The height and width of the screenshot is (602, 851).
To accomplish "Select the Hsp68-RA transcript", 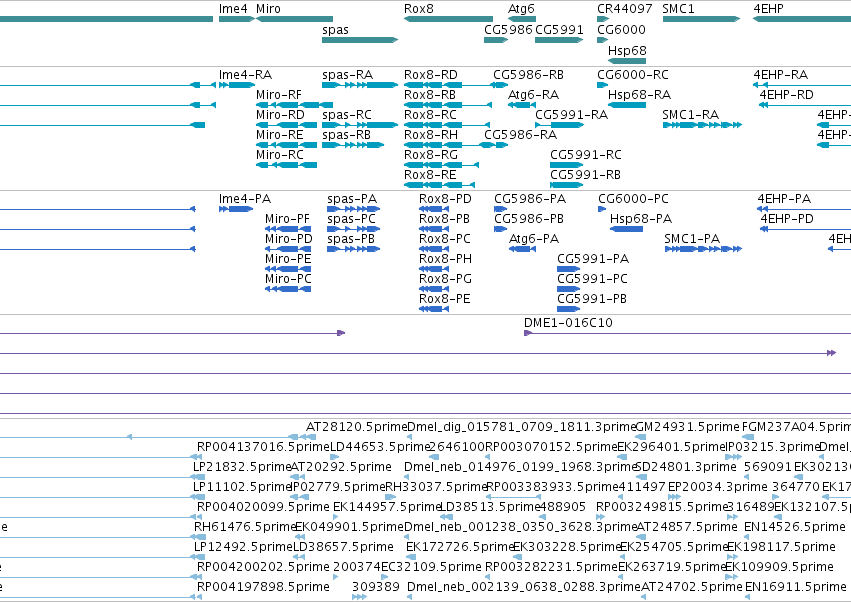I will 627,105.
